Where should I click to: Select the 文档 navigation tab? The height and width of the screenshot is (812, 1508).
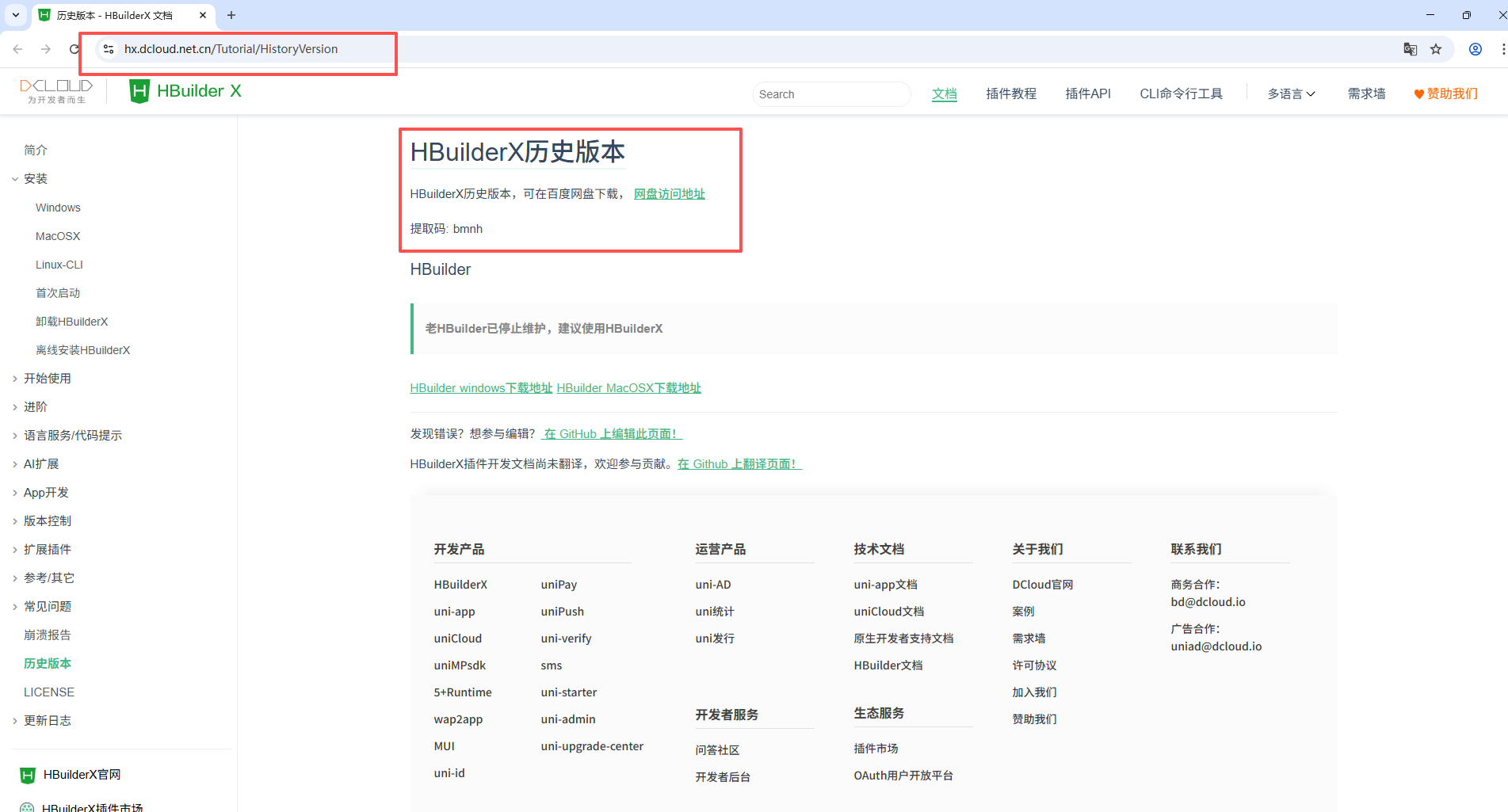point(944,93)
